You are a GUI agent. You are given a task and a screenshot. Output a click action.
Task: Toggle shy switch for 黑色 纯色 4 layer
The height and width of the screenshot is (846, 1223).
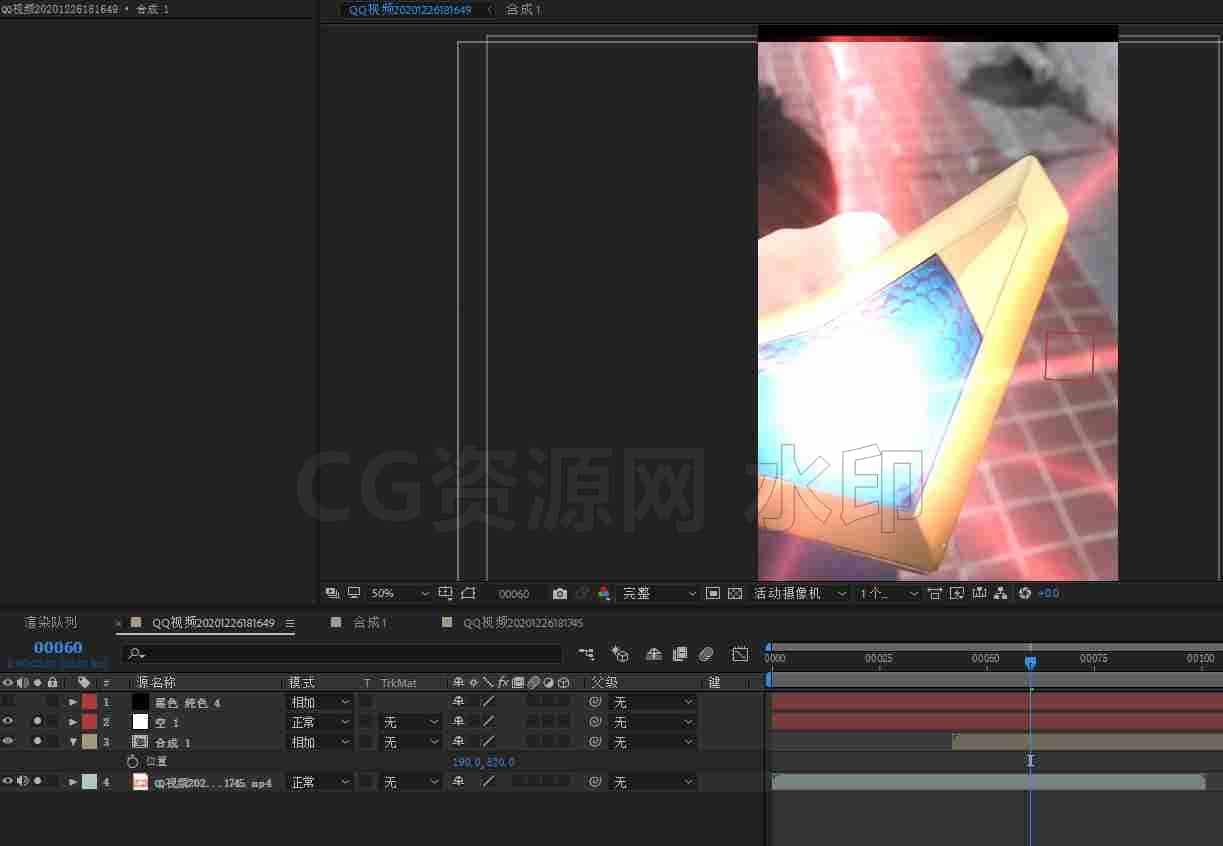[459, 702]
